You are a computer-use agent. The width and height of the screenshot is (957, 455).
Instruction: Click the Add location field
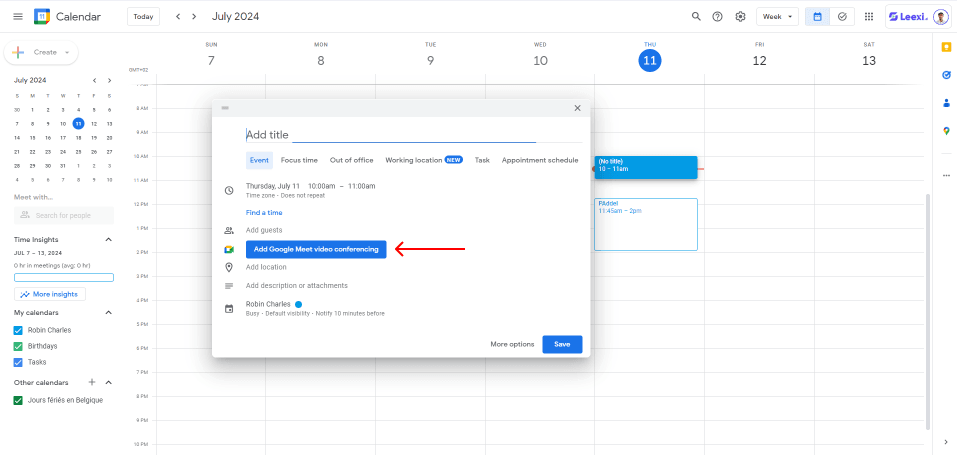click(x=266, y=268)
